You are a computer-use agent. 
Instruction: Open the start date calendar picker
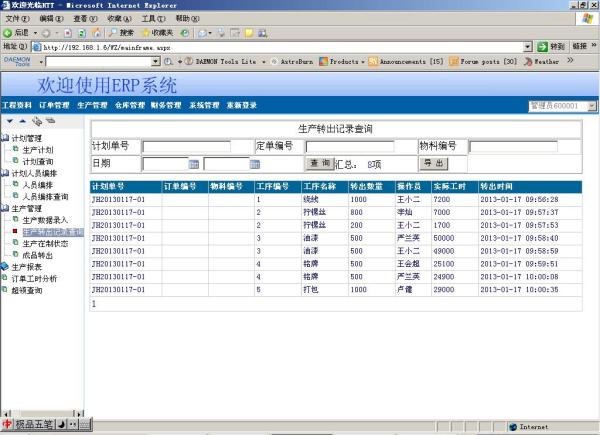[194, 163]
